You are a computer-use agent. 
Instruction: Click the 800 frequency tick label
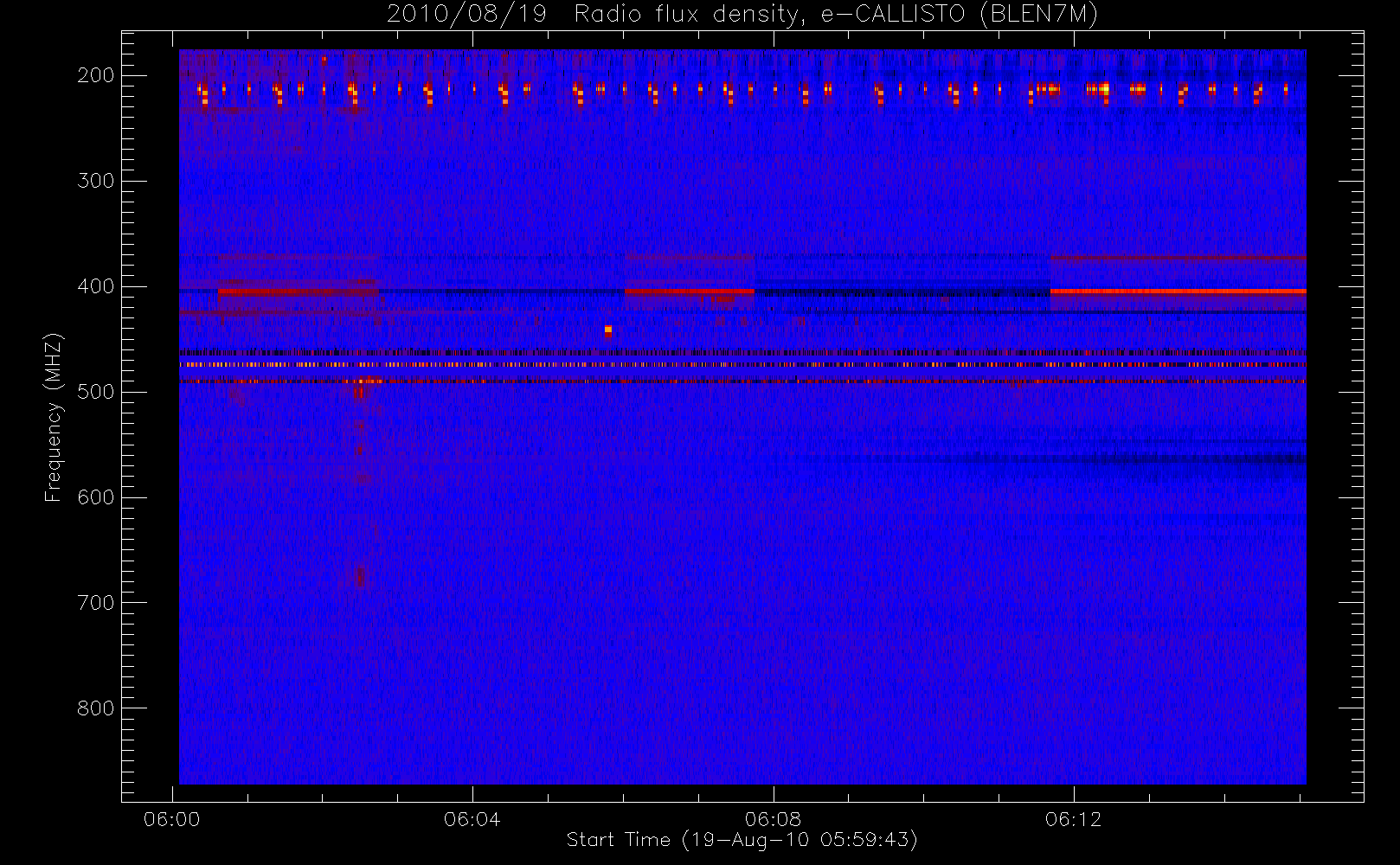point(96,708)
